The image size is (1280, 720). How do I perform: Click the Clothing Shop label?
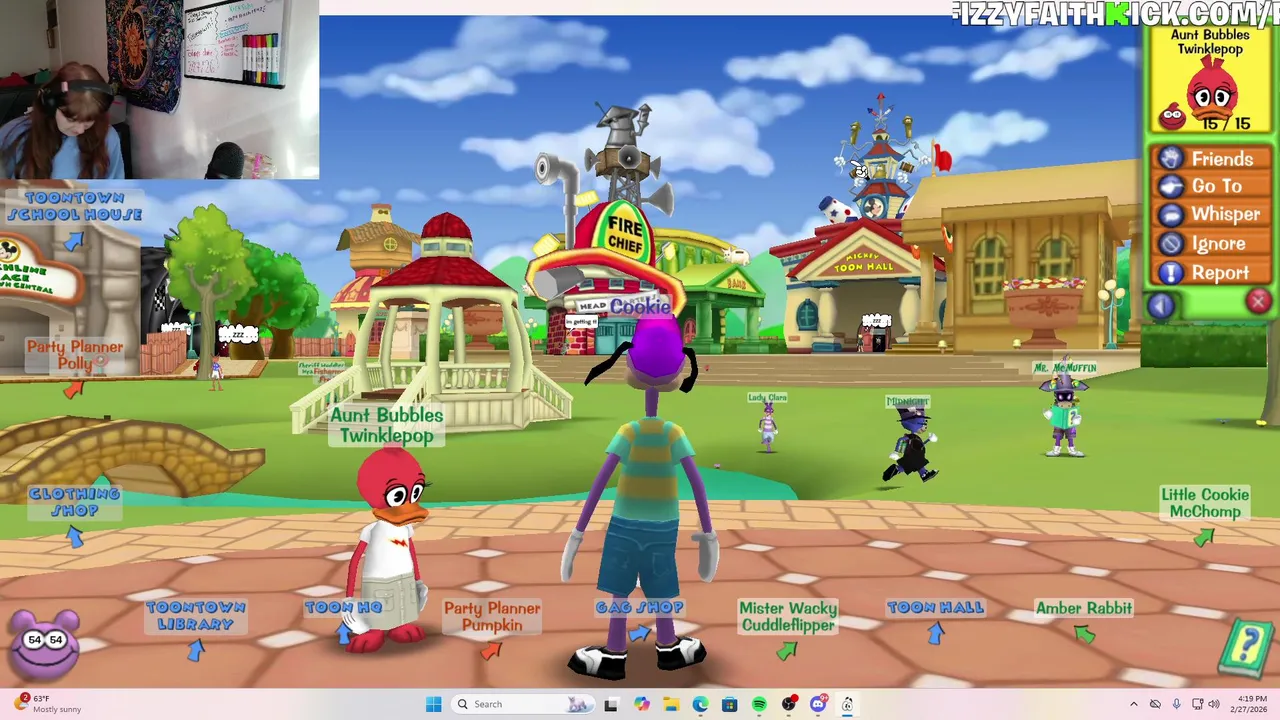point(74,502)
